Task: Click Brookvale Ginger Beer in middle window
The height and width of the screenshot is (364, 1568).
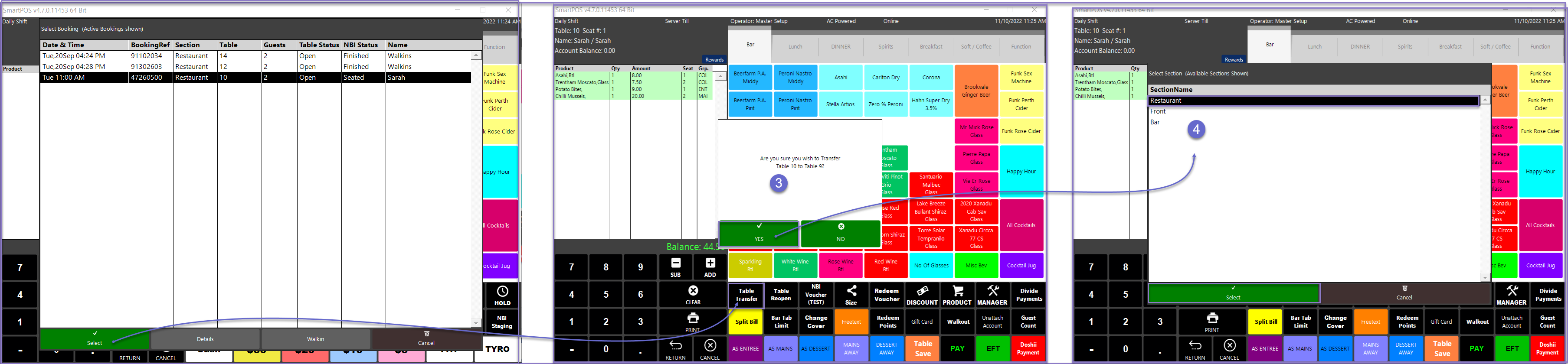Action: (x=976, y=91)
